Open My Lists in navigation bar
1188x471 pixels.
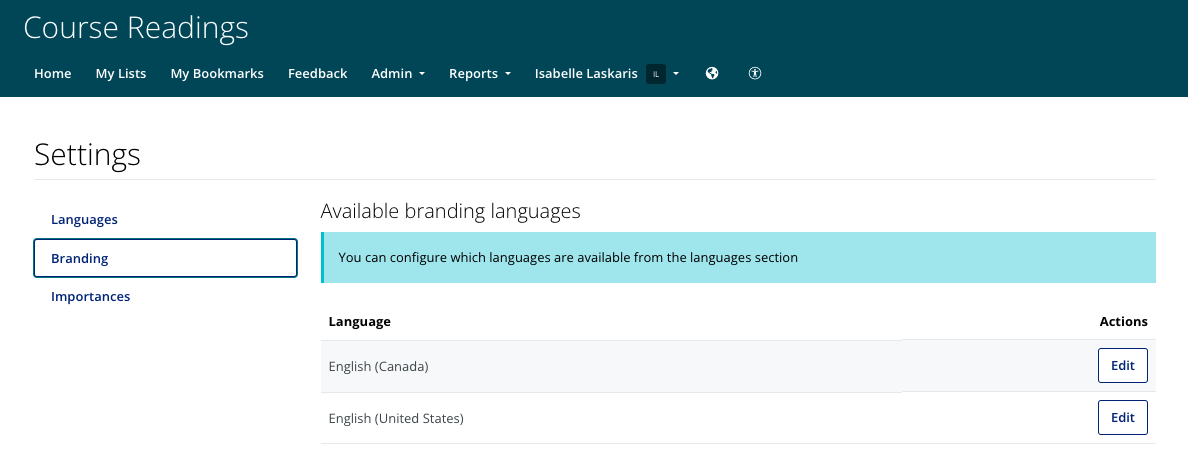(x=120, y=73)
